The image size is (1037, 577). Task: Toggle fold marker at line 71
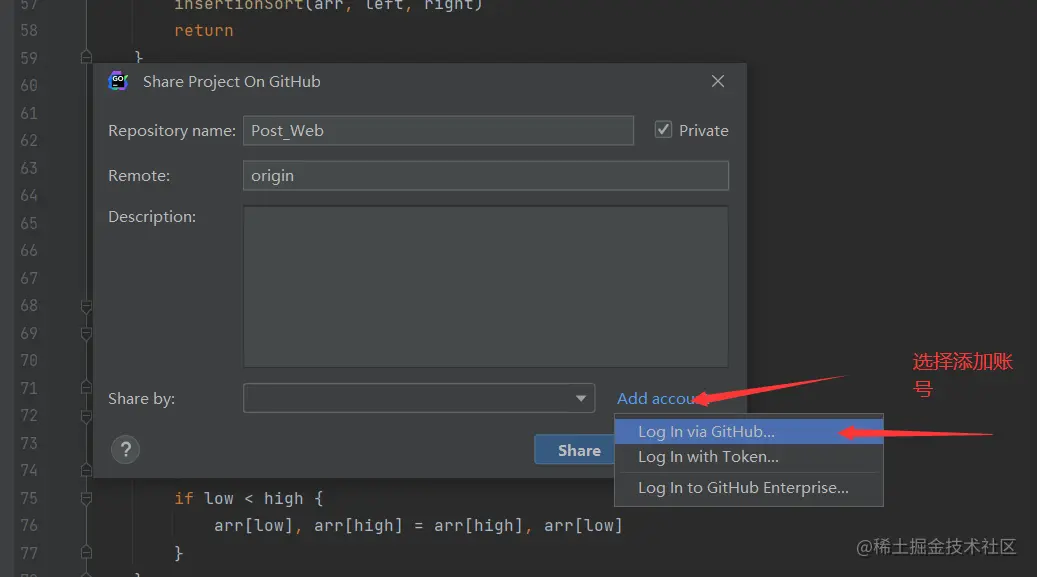[x=86, y=388]
